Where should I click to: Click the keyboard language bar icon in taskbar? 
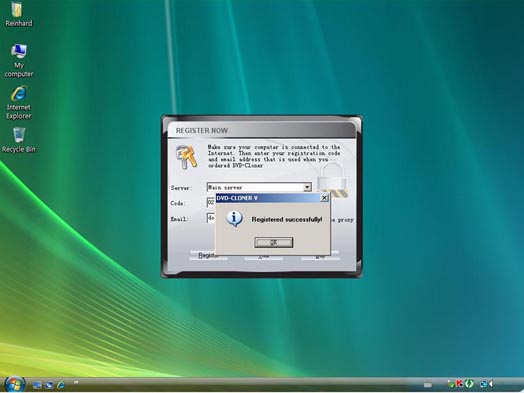tap(427, 385)
